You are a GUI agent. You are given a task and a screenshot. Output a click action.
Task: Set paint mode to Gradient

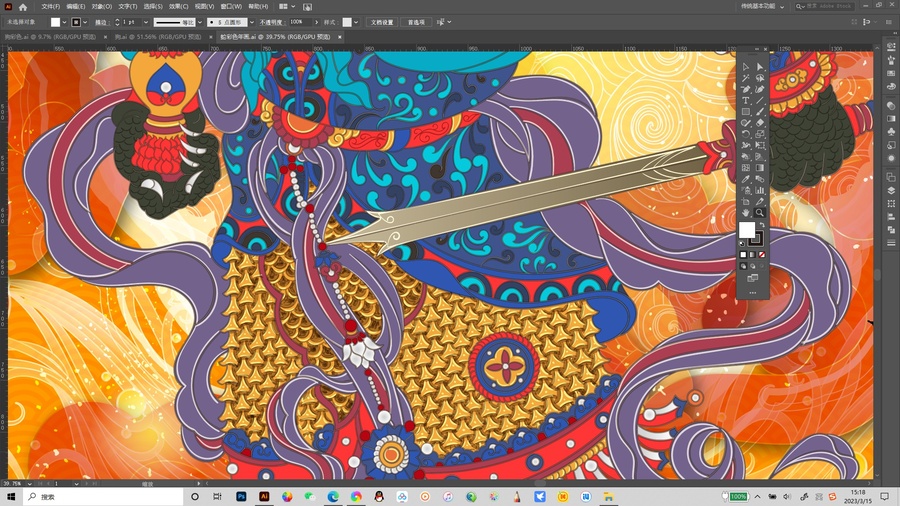[752, 255]
